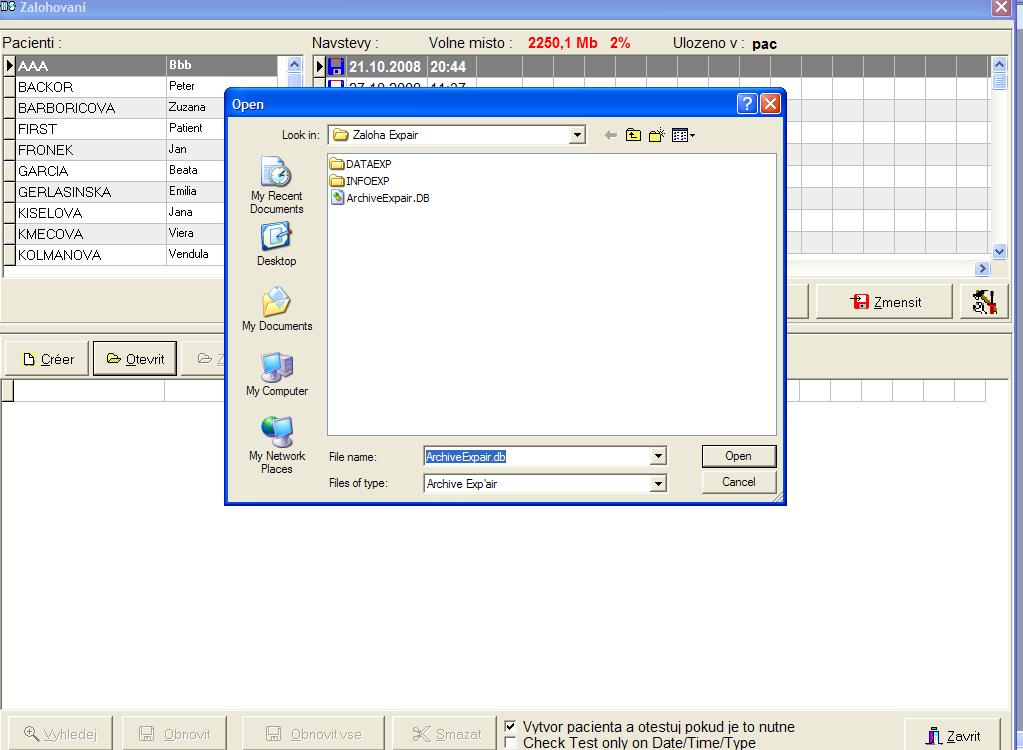Select the ArchiveExpair.DB file

[x=380, y=198]
